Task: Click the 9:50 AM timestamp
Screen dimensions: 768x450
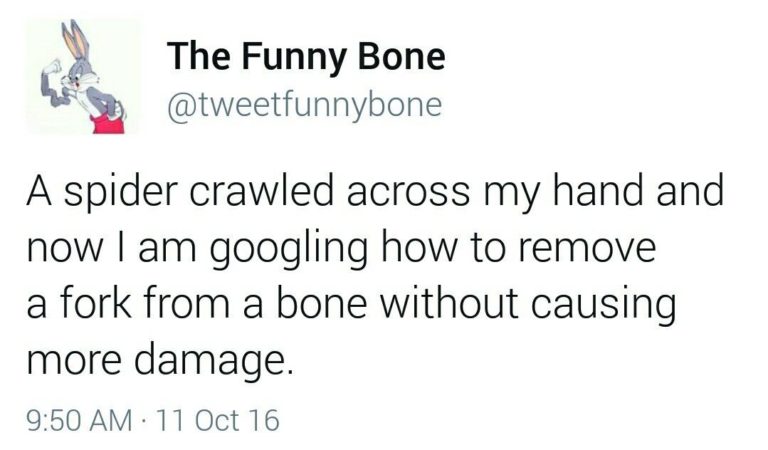Action: click(x=88, y=419)
